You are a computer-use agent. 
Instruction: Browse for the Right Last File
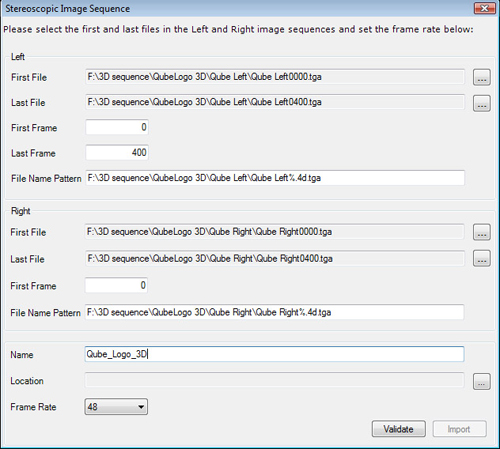482,258
